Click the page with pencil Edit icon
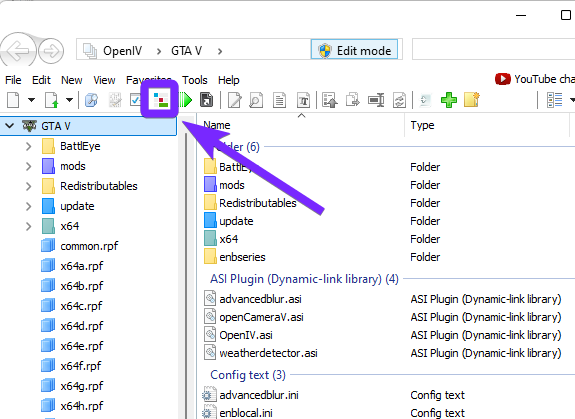Viewport: 575px width, 419px height. point(235,100)
